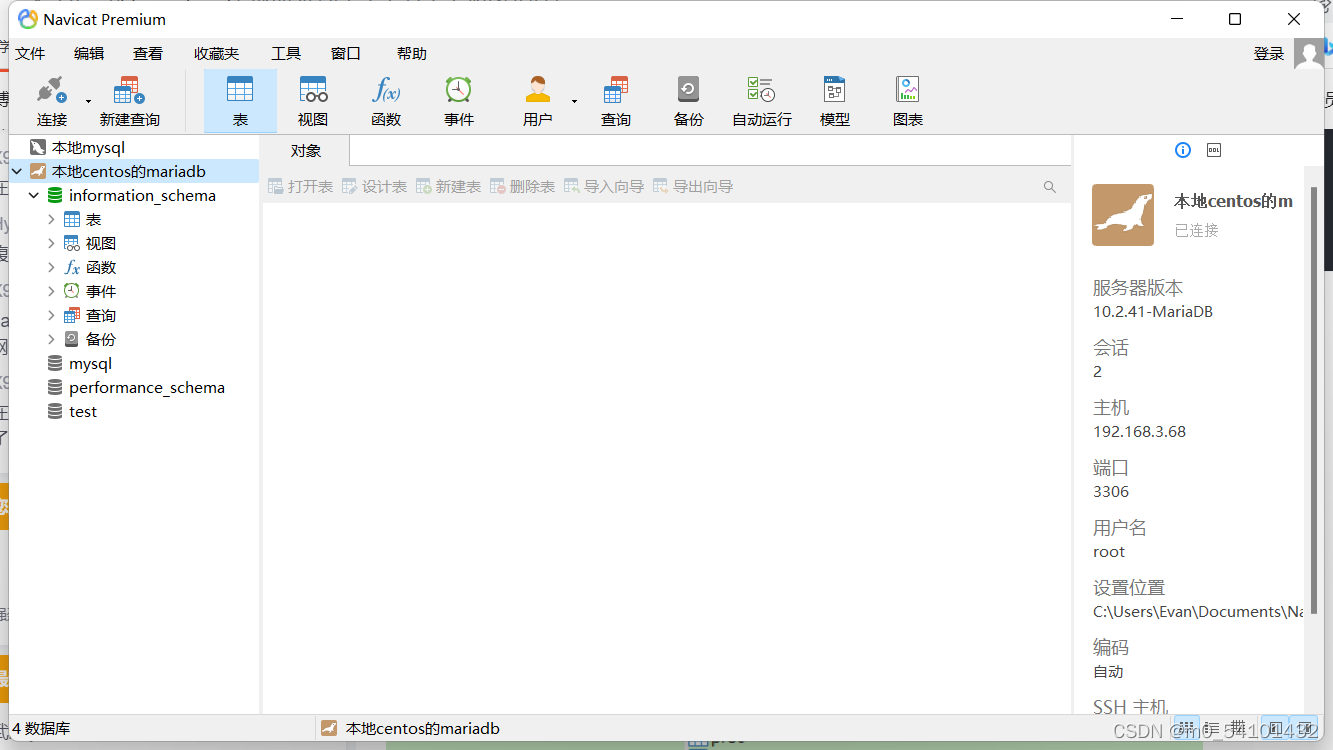The width and height of the screenshot is (1333, 750).
Task: Click the 导出向导 export wizard button
Action: [x=693, y=187]
